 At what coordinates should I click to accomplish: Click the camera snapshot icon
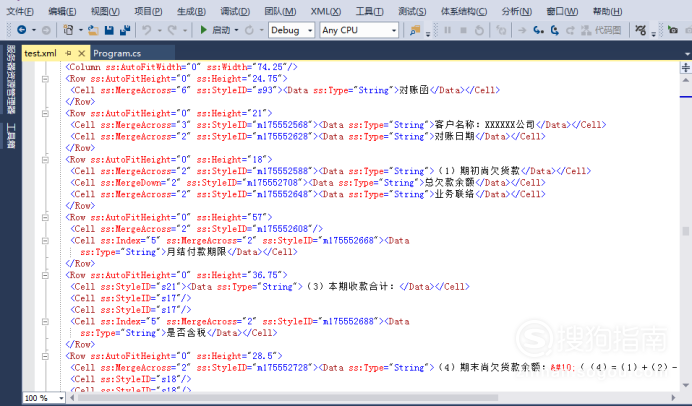pos(673,30)
